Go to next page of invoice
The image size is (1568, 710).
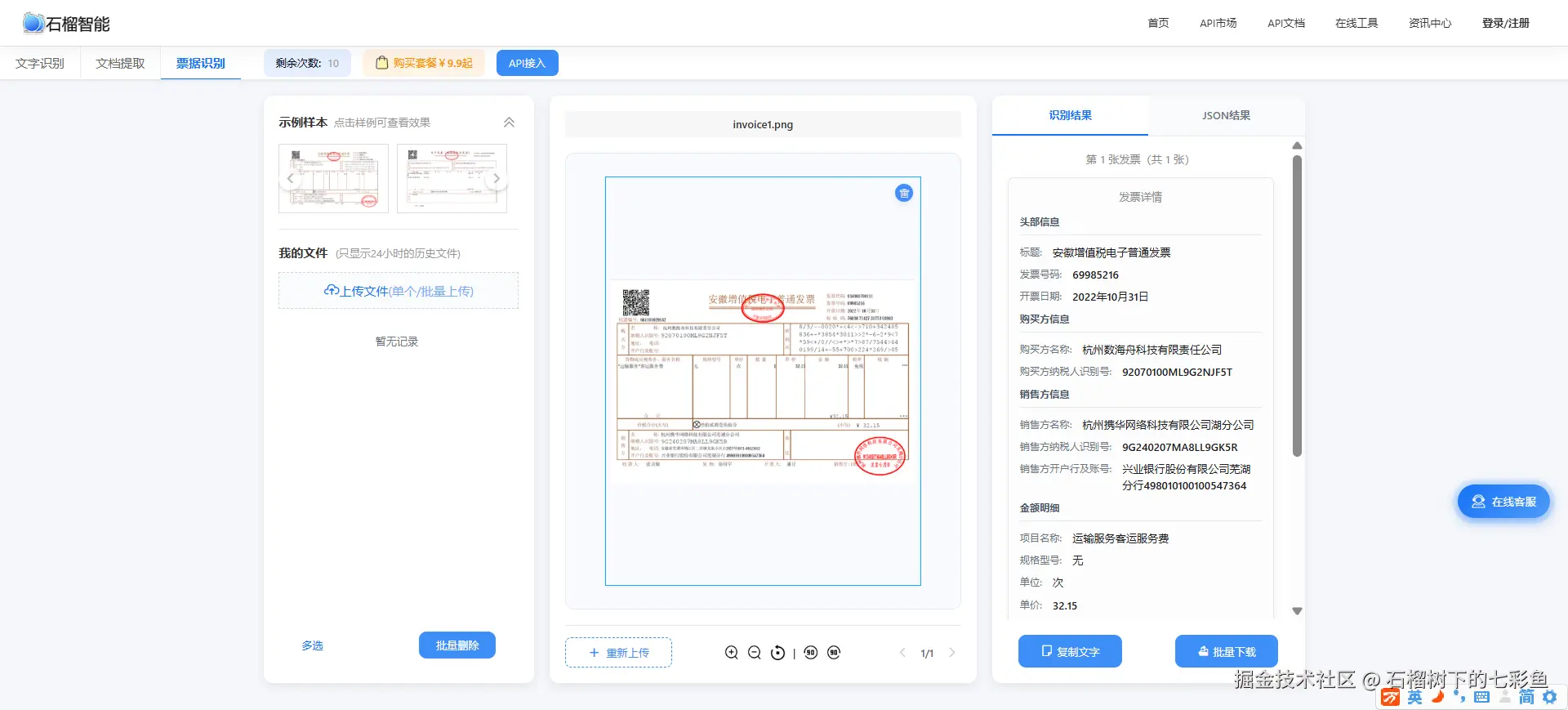(951, 652)
